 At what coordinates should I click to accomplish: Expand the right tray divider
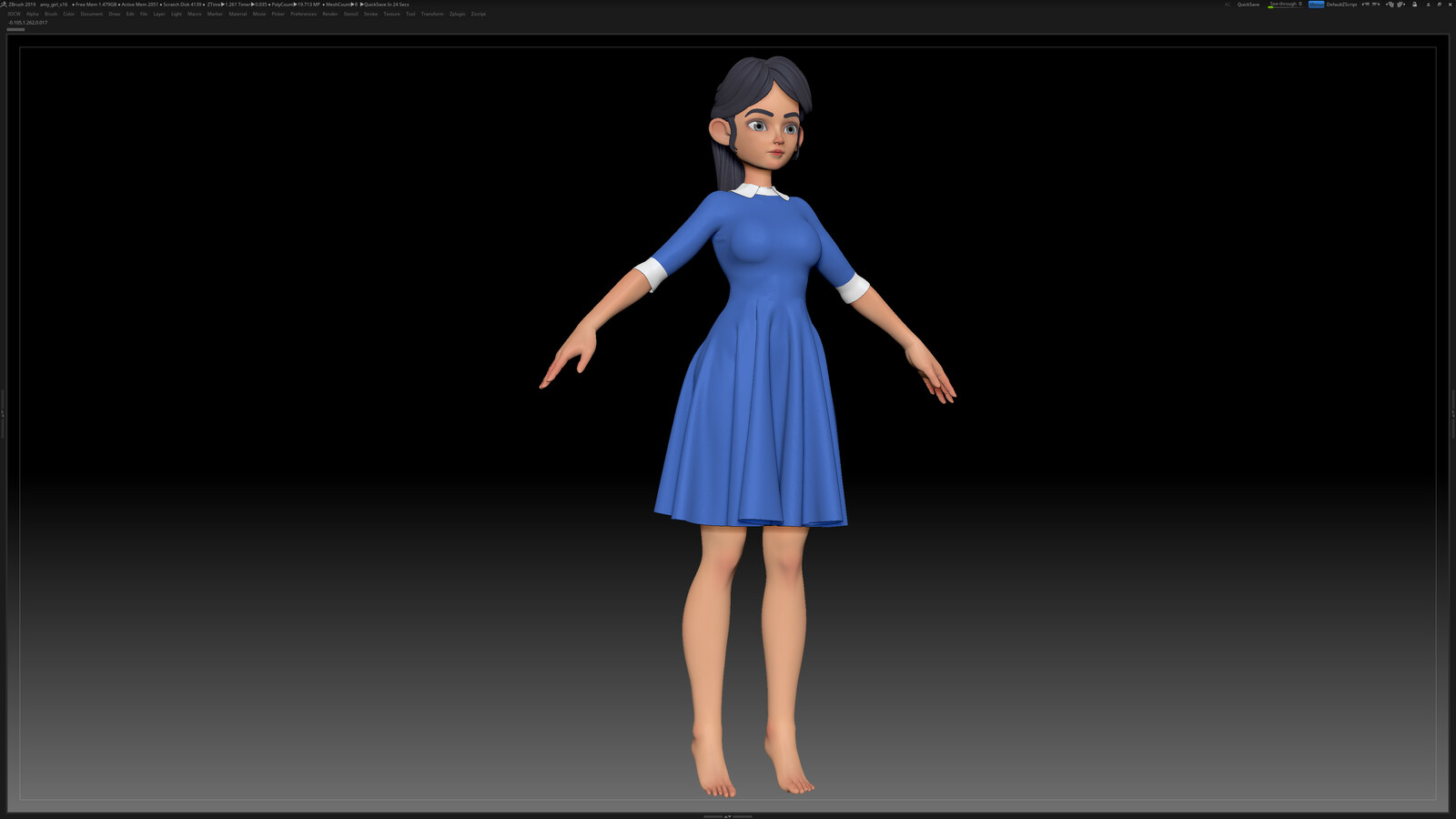[1453, 414]
